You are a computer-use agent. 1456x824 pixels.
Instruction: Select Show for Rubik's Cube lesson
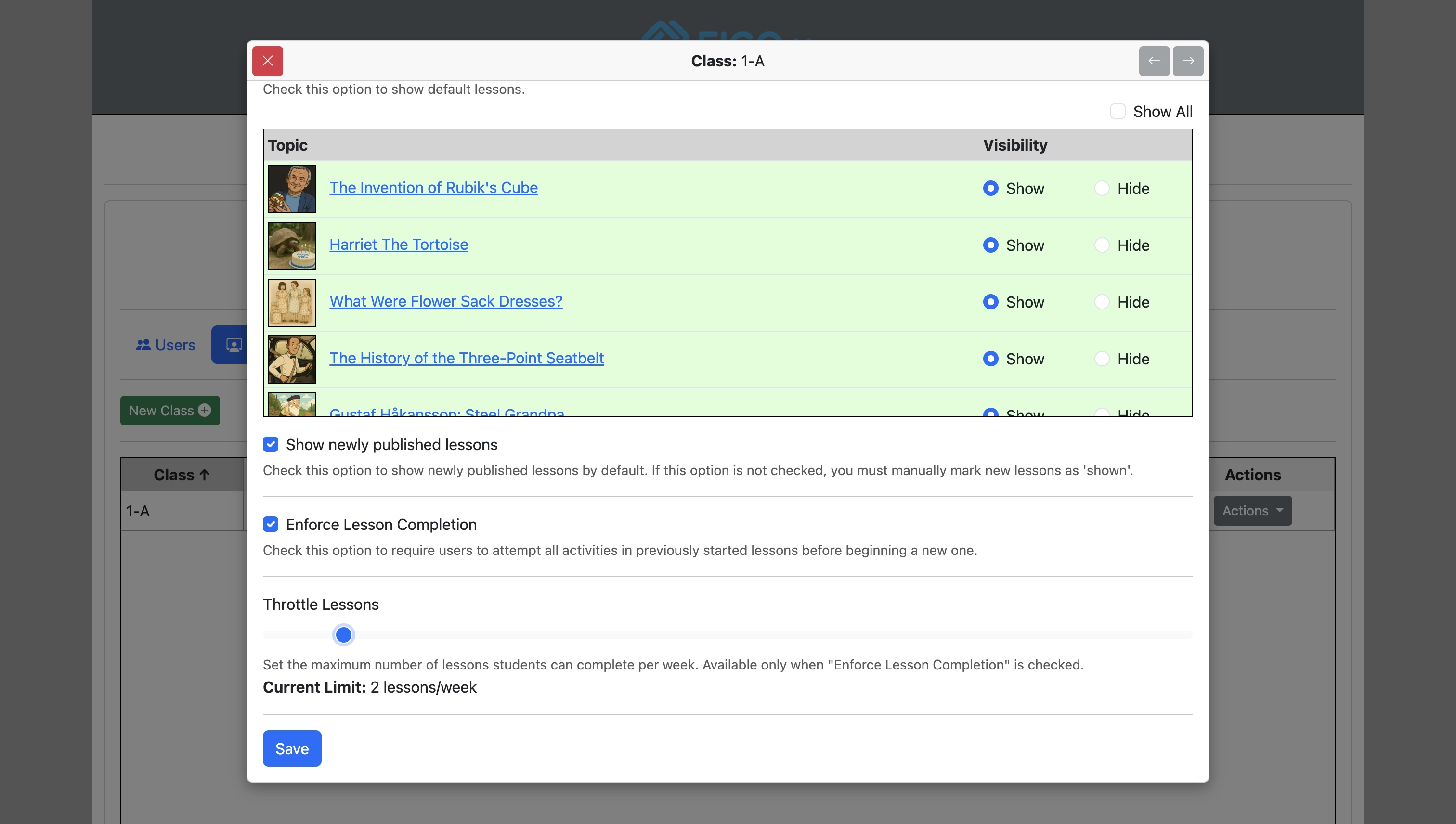coord(991,188)
